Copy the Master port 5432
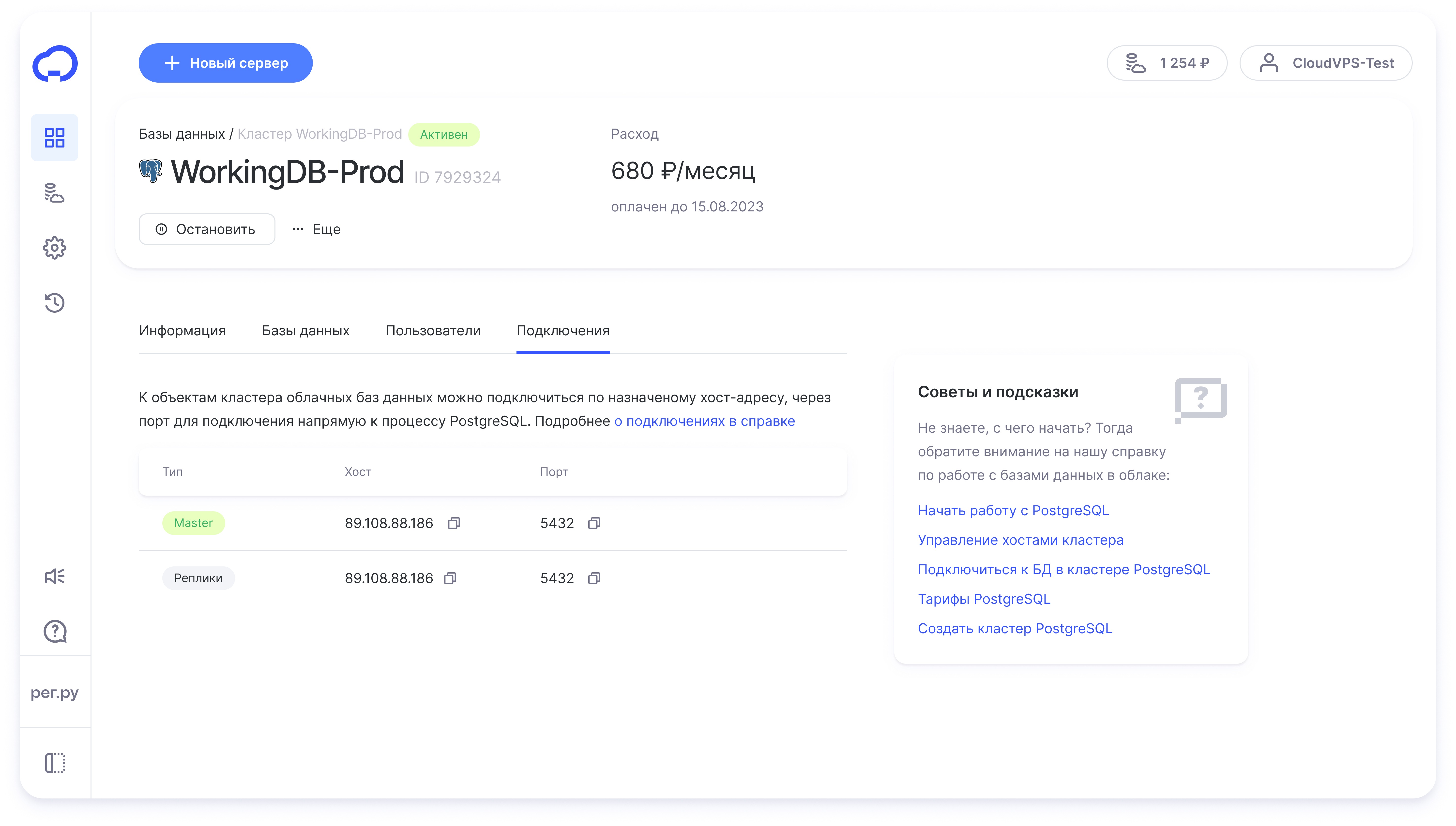This screenshot has height=826, width=1456. (x=594, y=523)
